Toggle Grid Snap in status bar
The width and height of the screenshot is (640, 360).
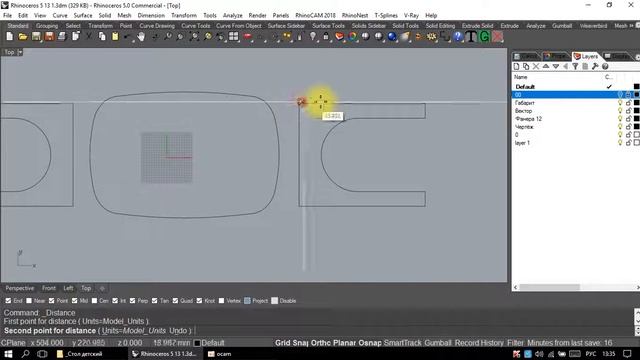291,343
